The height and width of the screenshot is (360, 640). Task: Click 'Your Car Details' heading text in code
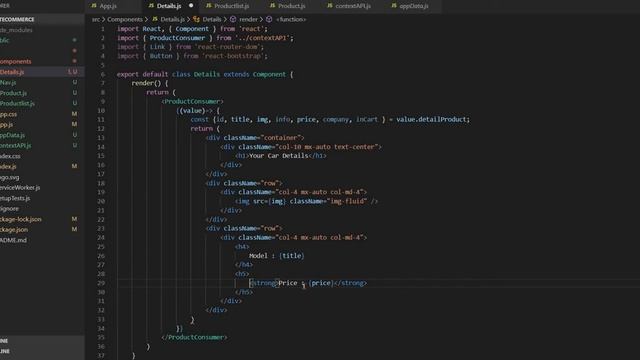[x=278, y=156]
